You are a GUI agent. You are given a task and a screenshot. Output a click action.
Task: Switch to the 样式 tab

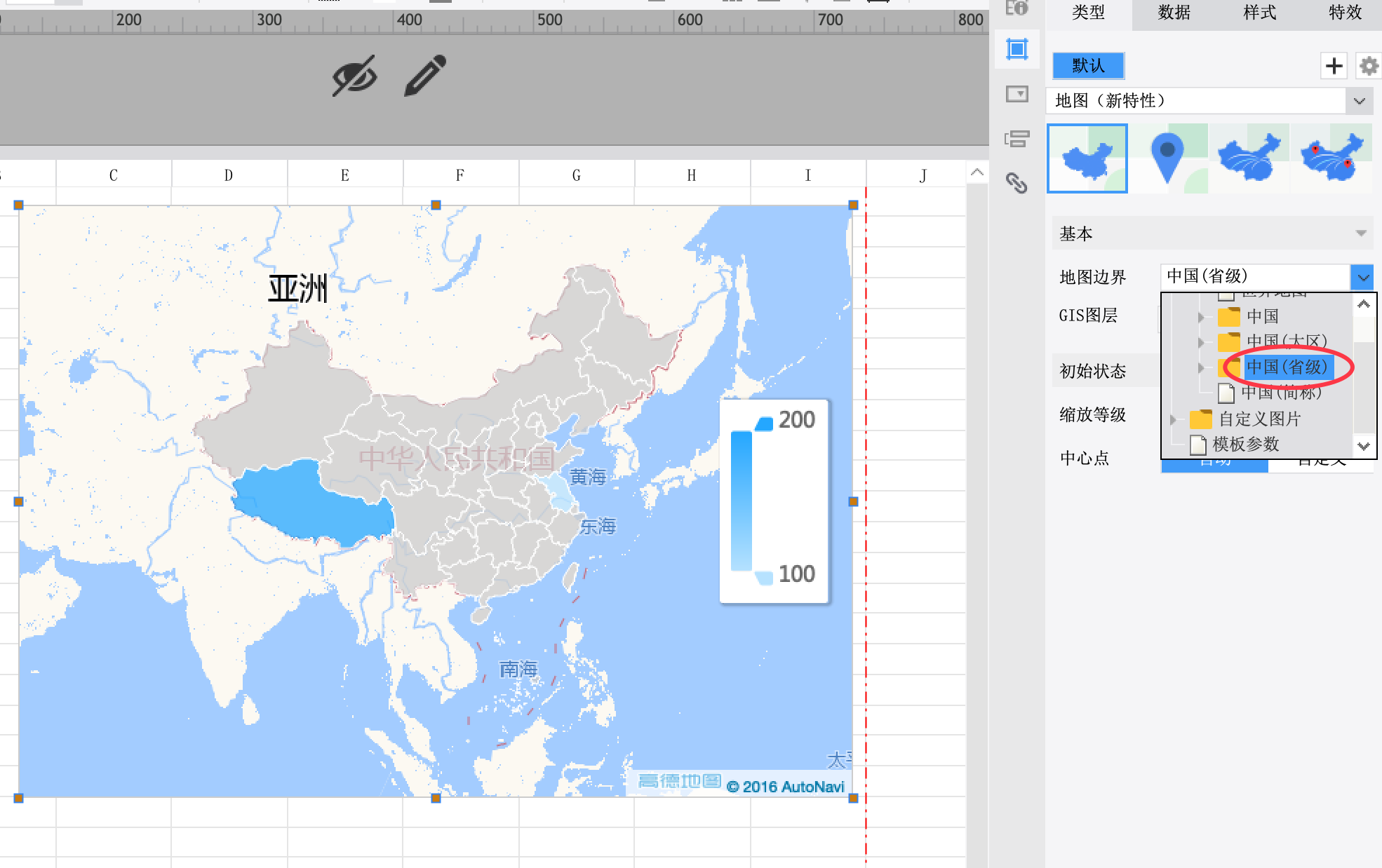tap(1259, 13)
